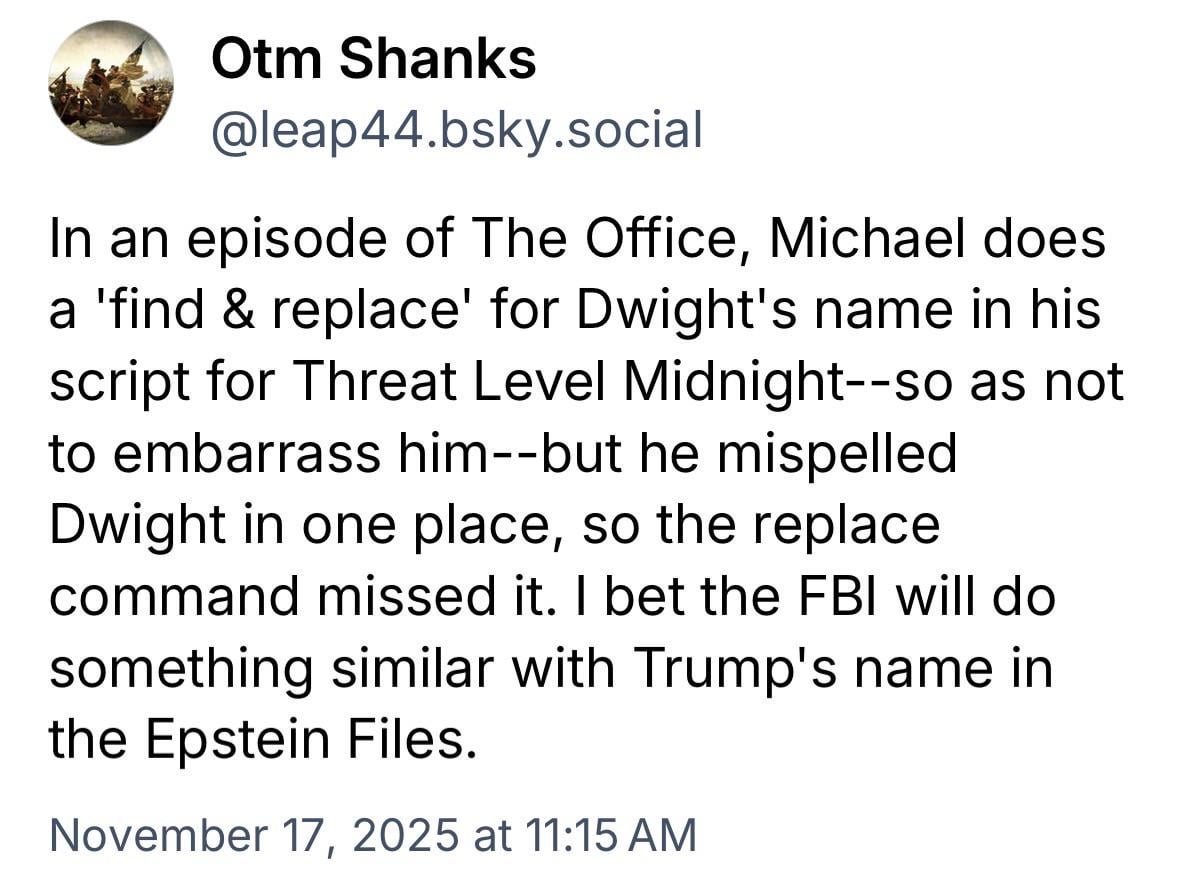Click the word "embarrass" in post

tap(237, 456)
